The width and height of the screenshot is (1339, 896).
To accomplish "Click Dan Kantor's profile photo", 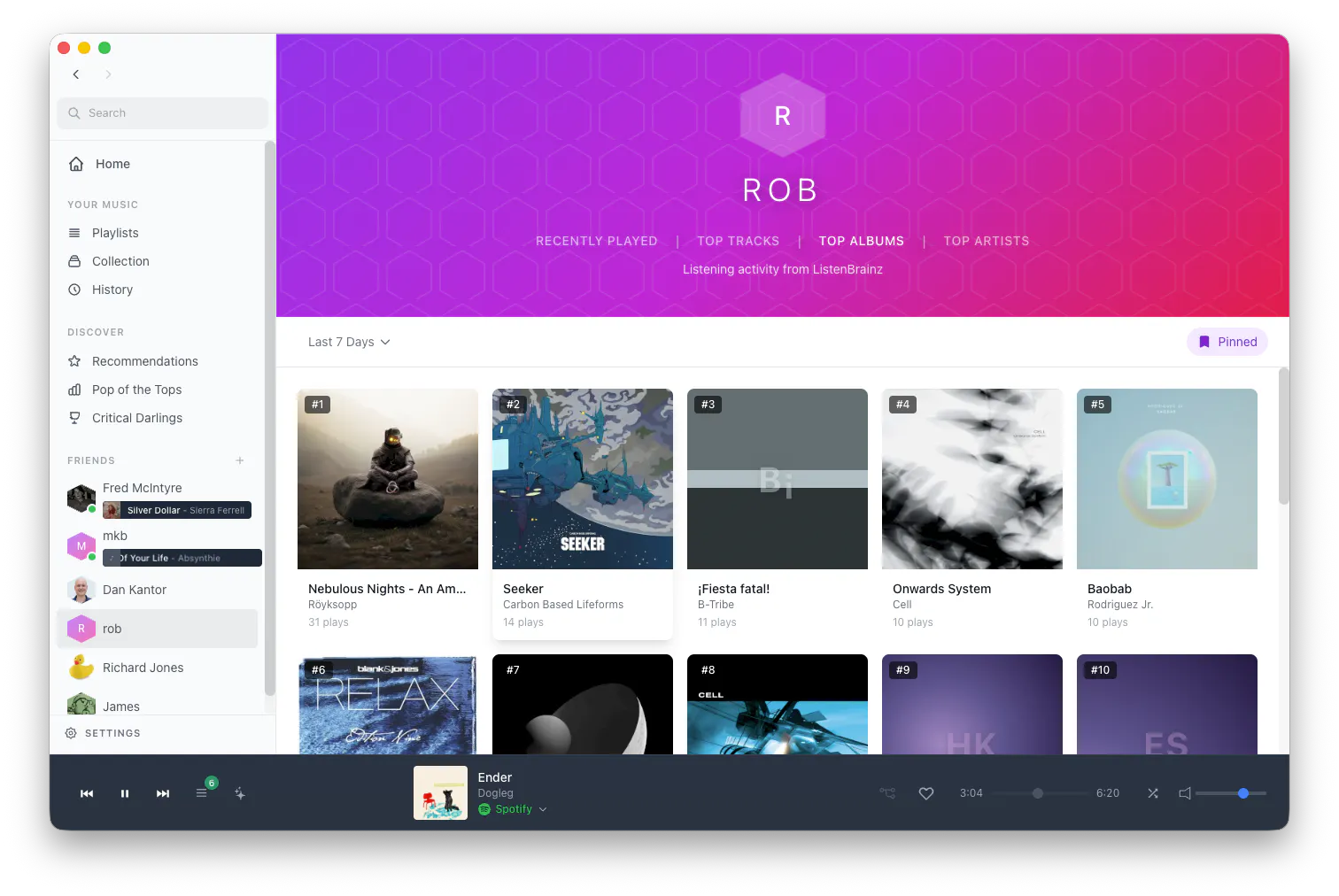I will point(81,590).
